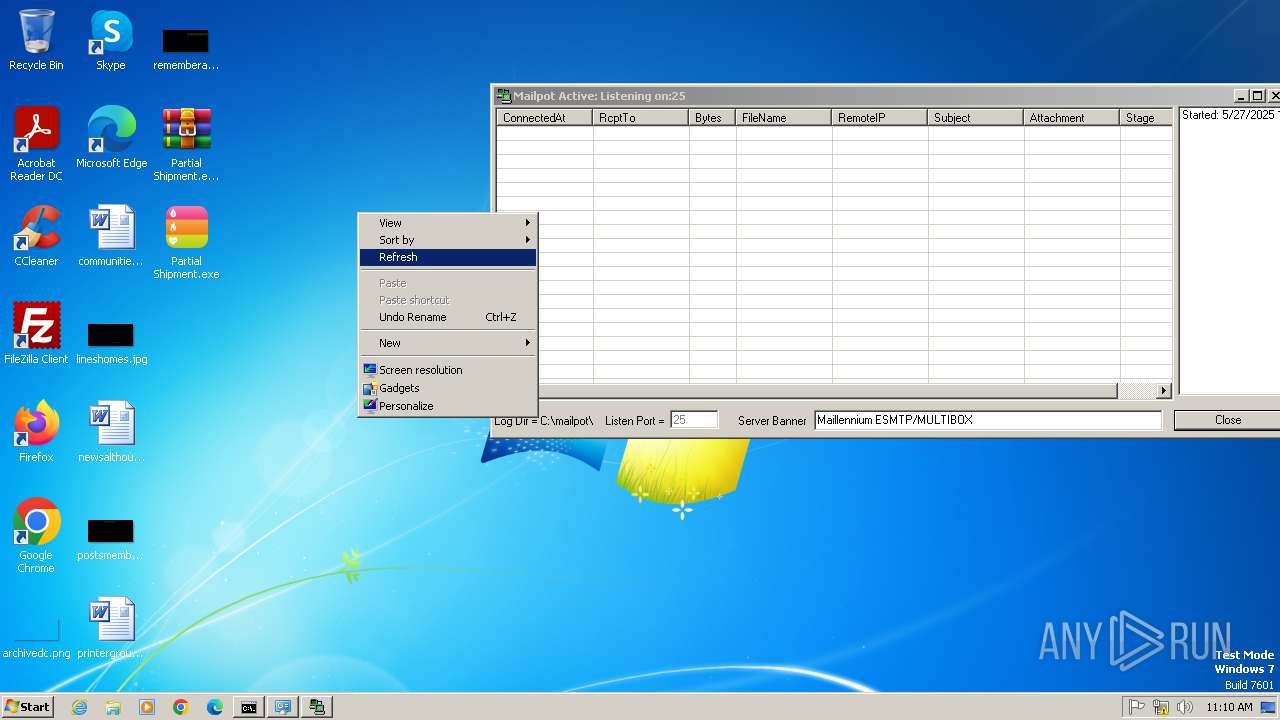Click the Listen Port field
Screen dimensions: 1280x720
(x=694, y=420)
